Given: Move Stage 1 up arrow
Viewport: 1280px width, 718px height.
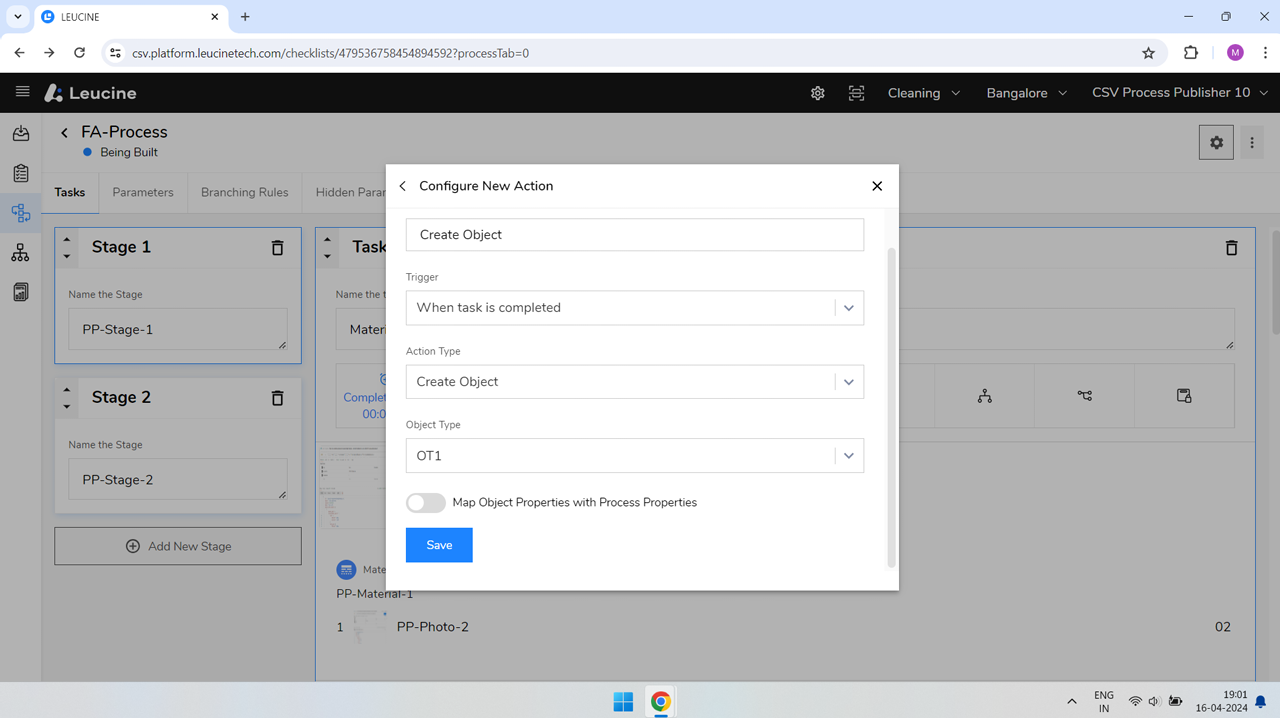Looking at the screenshot, I should 67,239.
